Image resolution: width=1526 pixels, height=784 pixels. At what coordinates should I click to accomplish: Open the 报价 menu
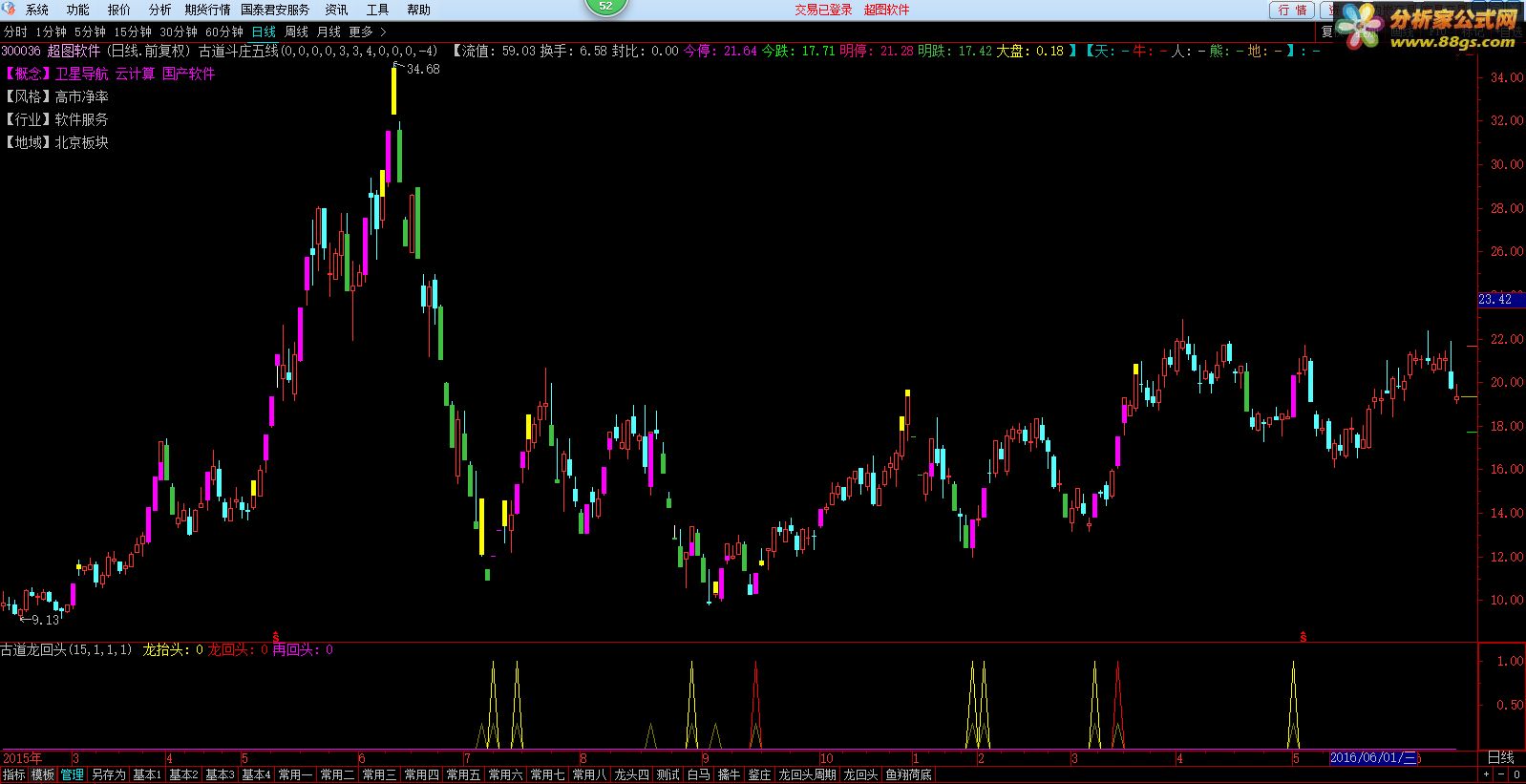click(119, 10)
